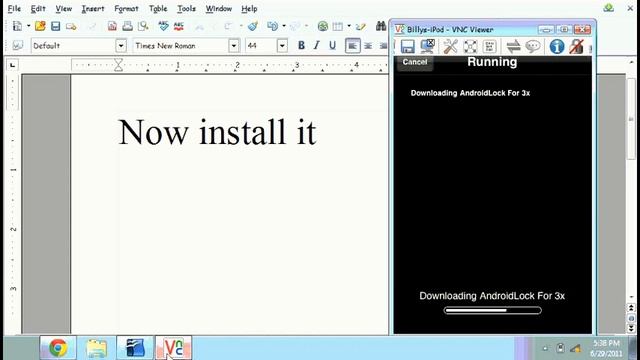Screen dimensions: 640x360
Task: Click the Save icon in Writer toolbar
Action: (x=56, y=26)
